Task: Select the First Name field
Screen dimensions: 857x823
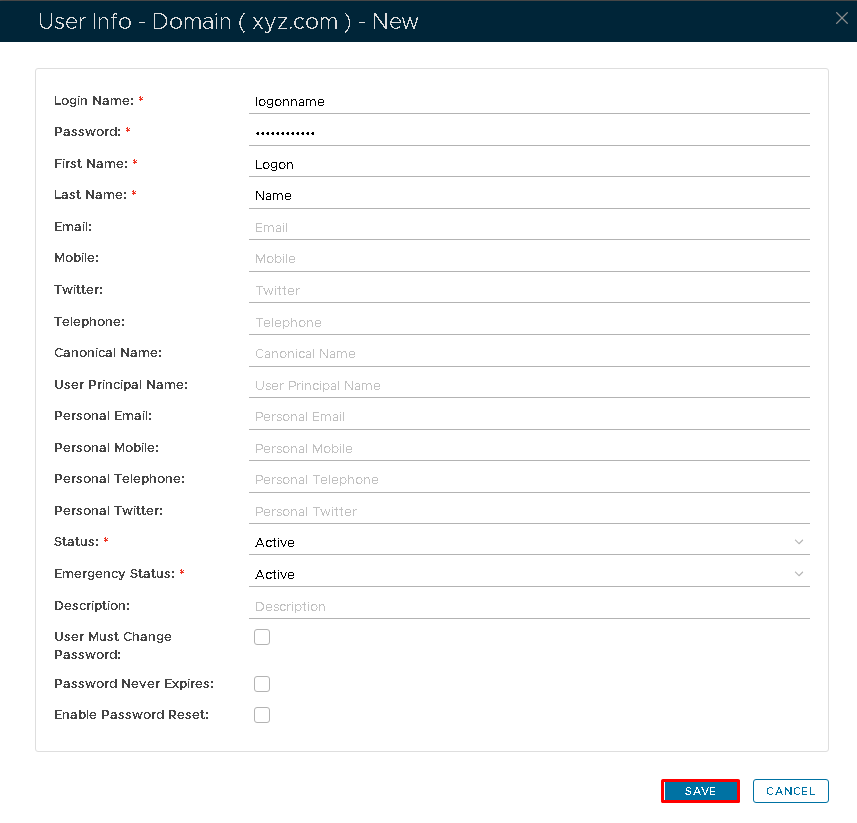Action: (x=529, y=164)
